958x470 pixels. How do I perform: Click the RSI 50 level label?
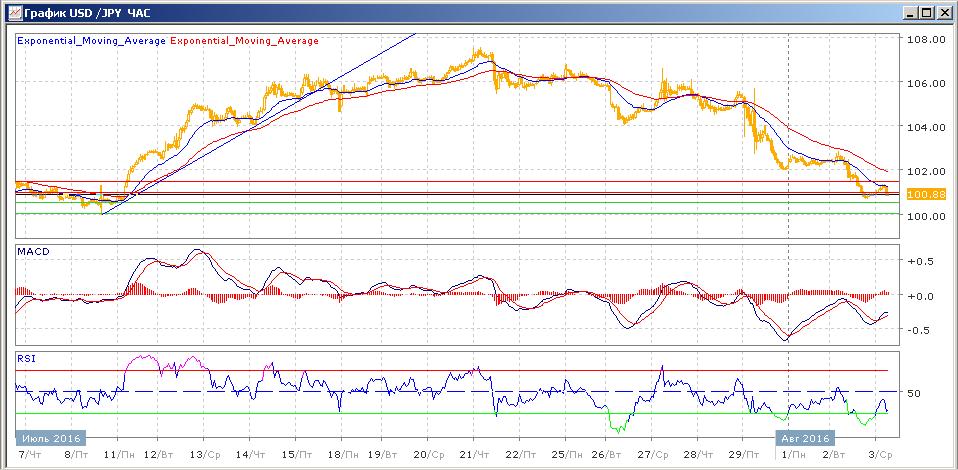(914, 393)
